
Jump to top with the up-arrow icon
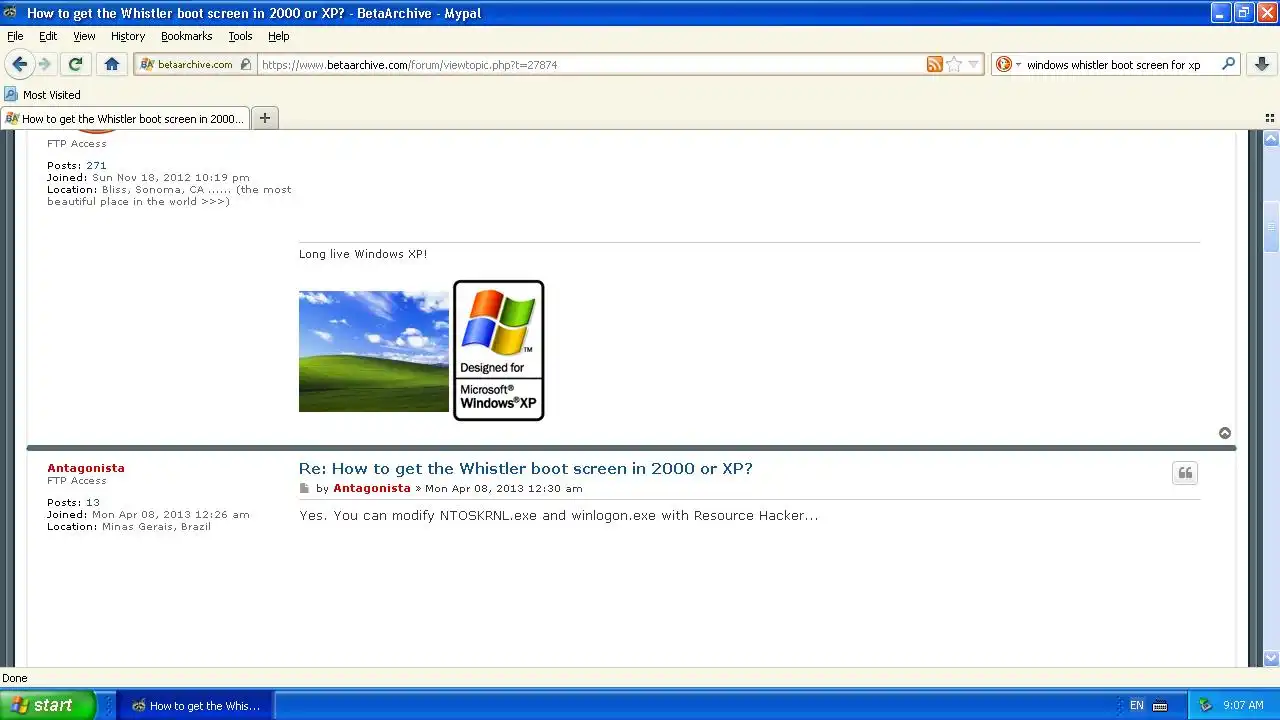1225,433
